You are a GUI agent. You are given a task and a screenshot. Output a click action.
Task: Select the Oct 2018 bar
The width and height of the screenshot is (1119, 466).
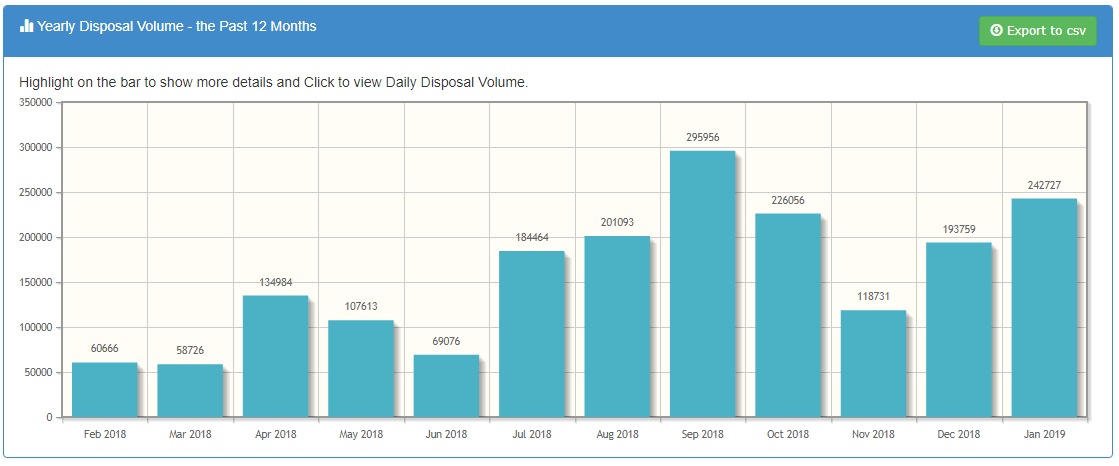click(788, 315)
